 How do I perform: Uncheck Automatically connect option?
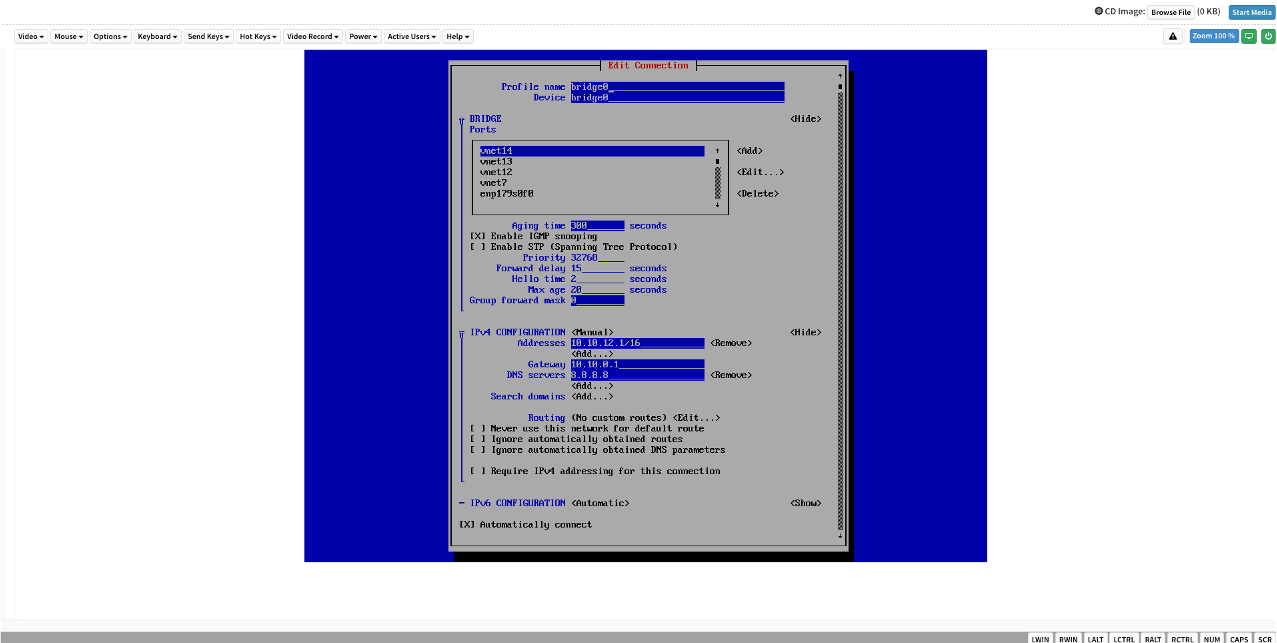(x=466, y=524)
